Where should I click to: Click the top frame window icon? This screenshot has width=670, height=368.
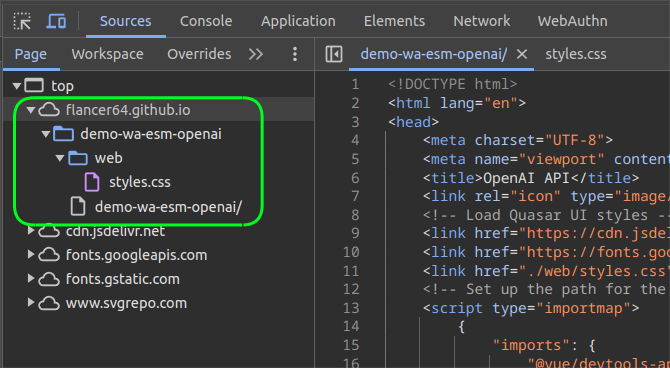(x=34, y=85)
